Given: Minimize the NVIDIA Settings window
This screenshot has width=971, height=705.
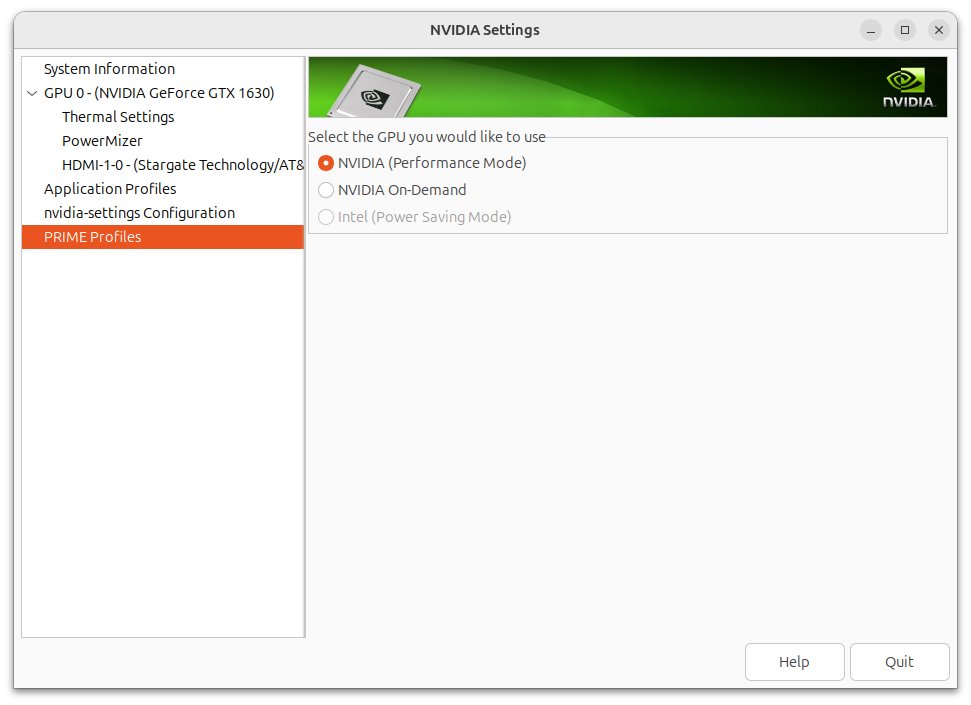Looking at the screenshot, I should tap(871, 30).
